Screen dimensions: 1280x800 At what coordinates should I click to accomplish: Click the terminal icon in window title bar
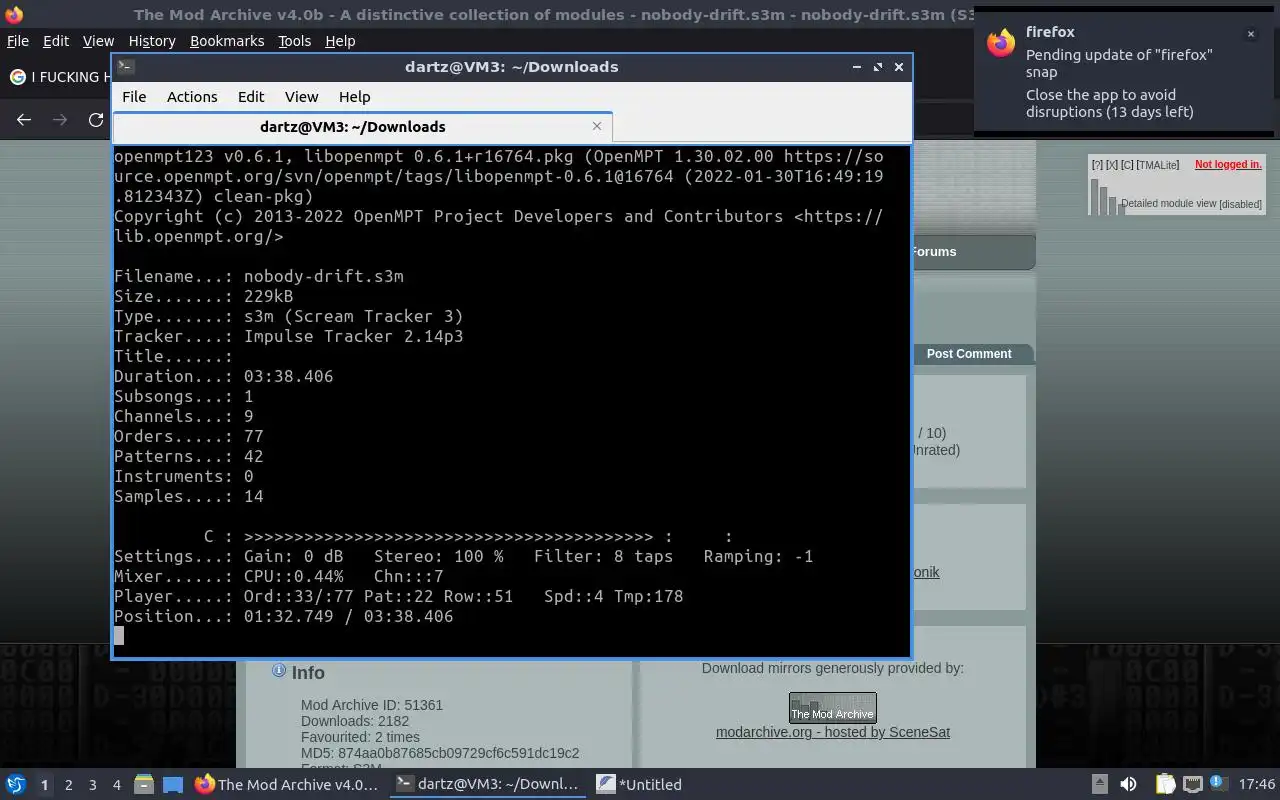tap(125, 67)
